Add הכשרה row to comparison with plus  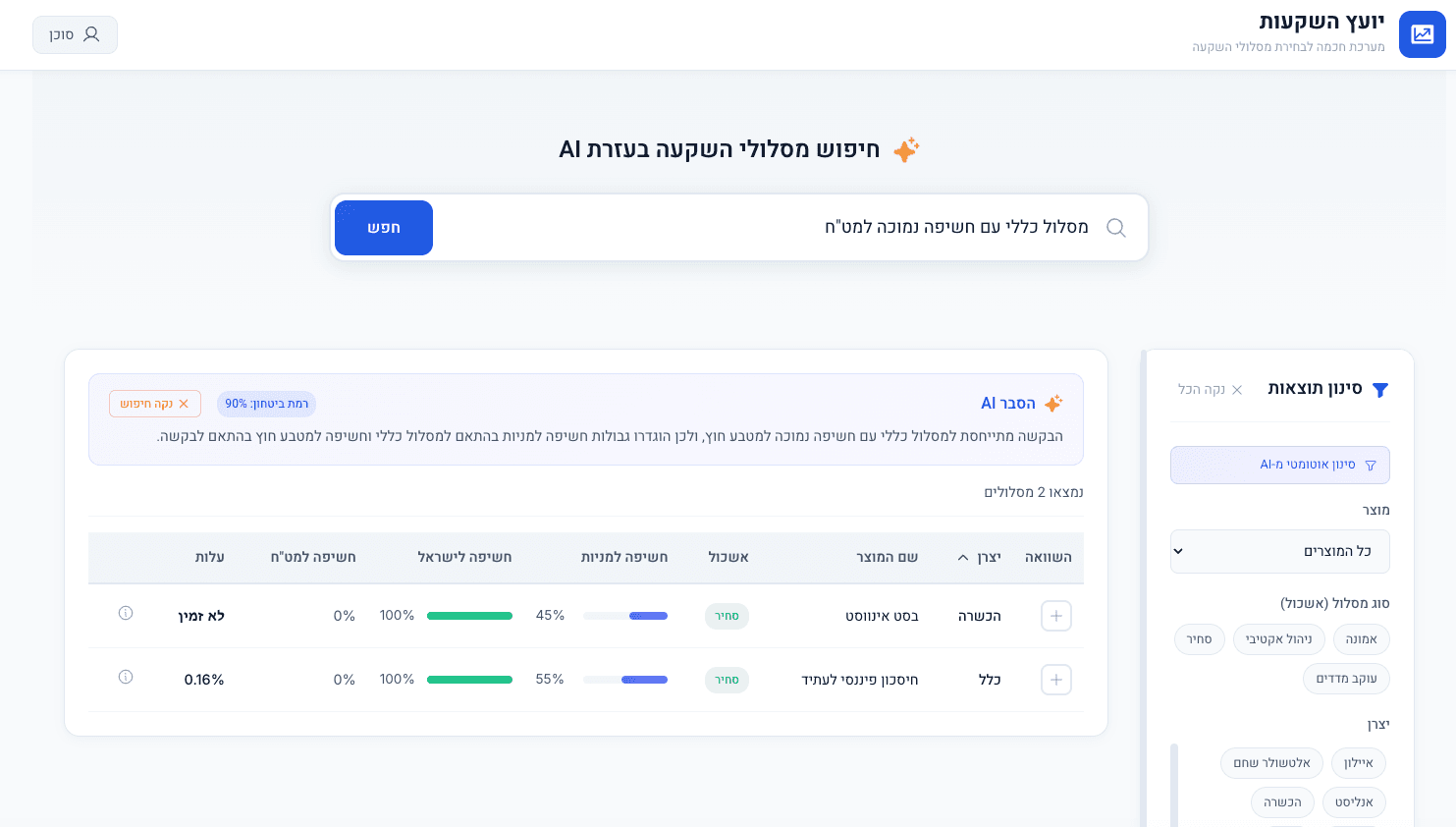(1056, 616)
